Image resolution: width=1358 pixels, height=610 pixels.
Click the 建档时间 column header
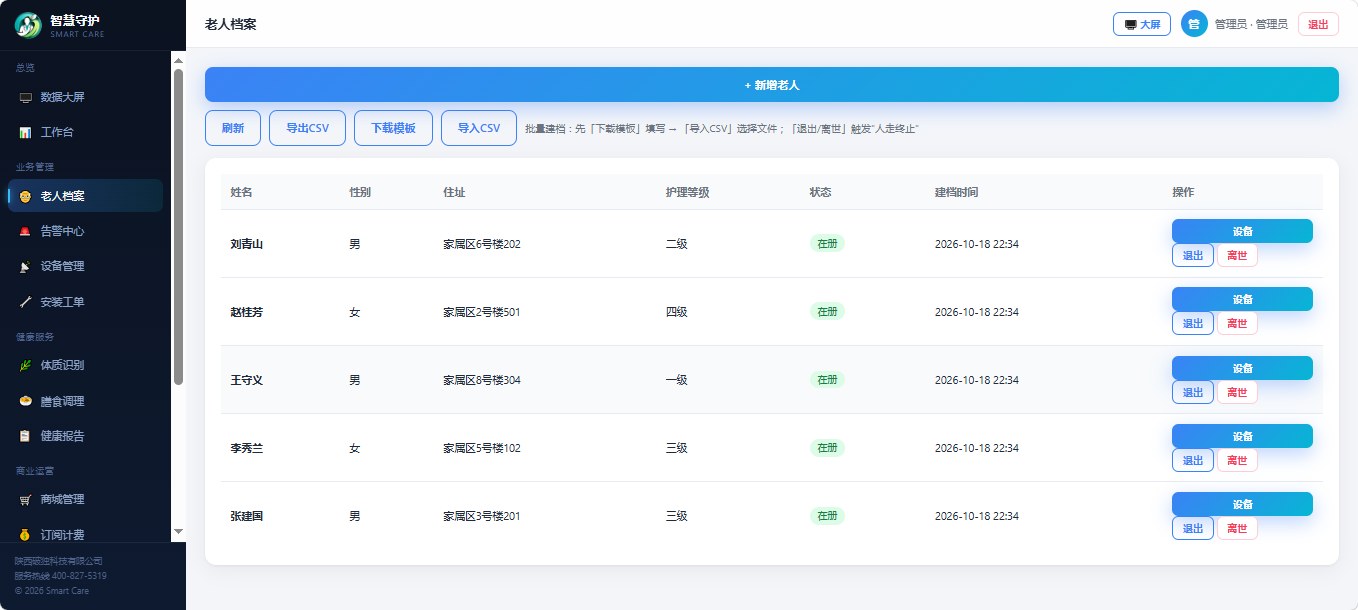[956, 192]
